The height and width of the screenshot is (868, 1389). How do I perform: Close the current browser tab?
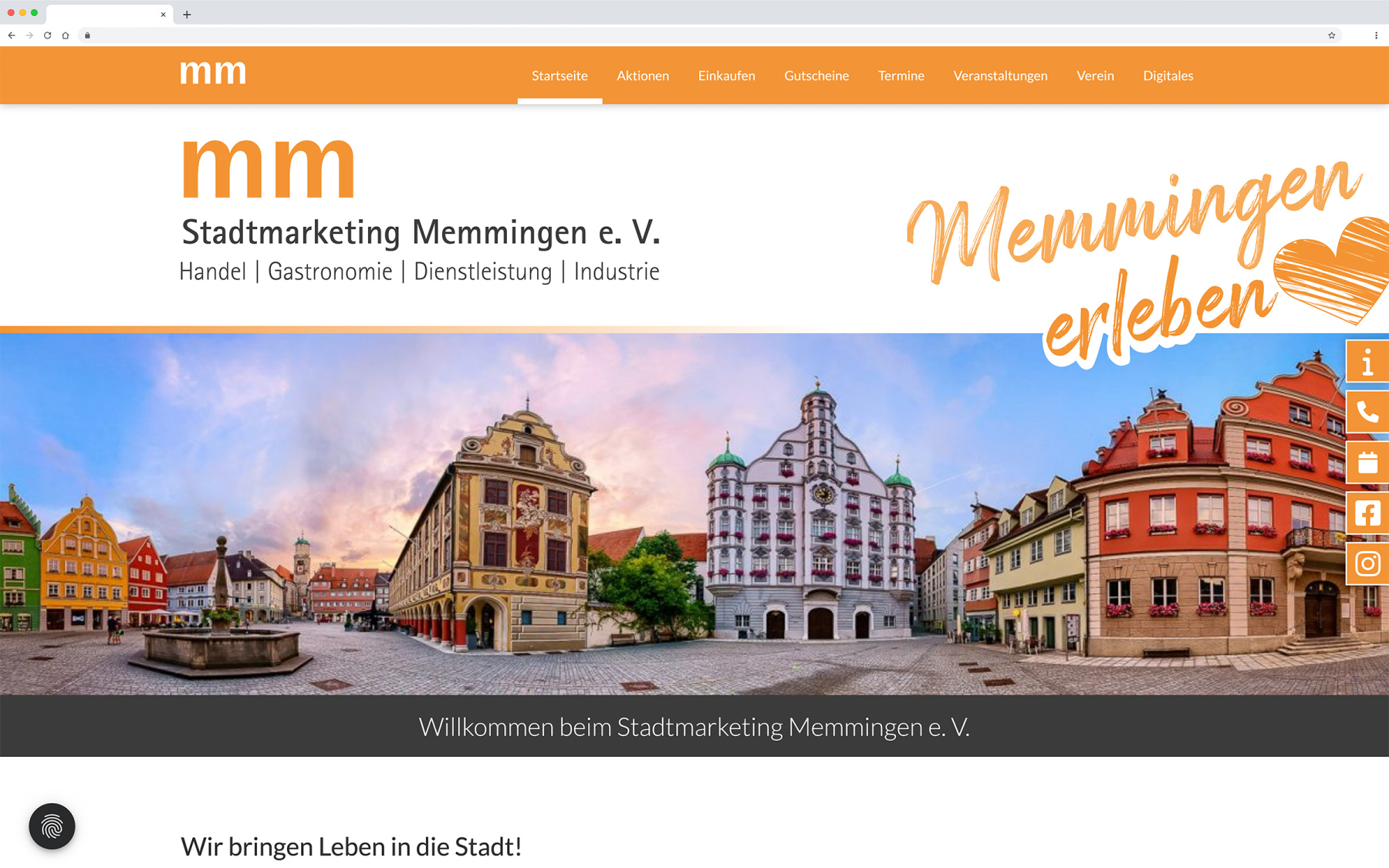163,15
